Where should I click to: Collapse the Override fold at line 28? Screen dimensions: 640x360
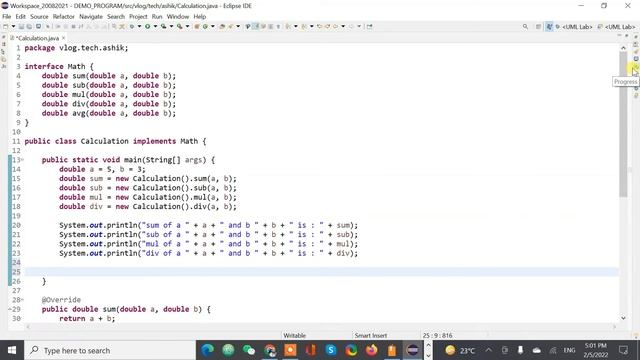22,300
